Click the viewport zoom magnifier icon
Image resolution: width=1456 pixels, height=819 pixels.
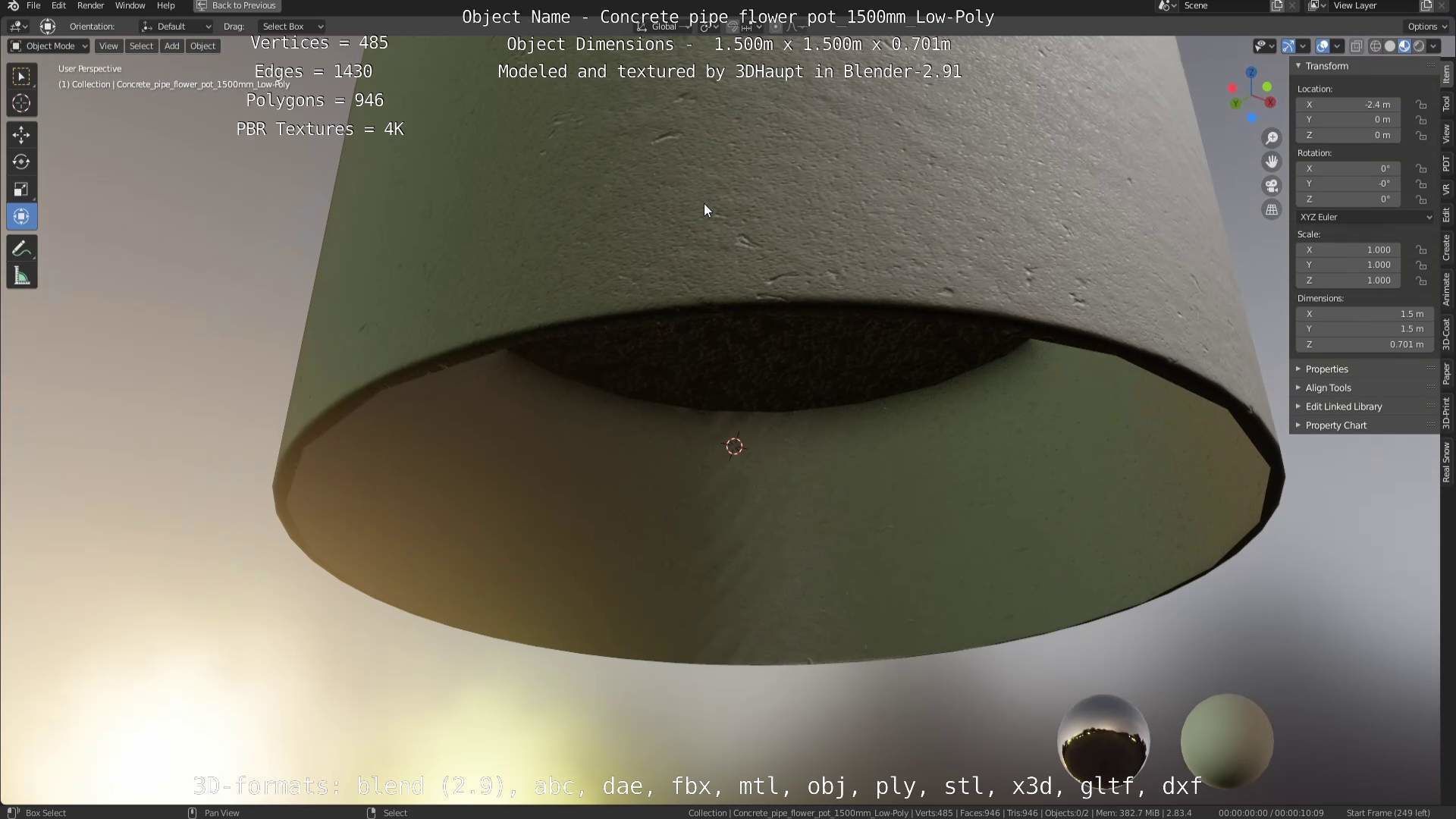1272,138
